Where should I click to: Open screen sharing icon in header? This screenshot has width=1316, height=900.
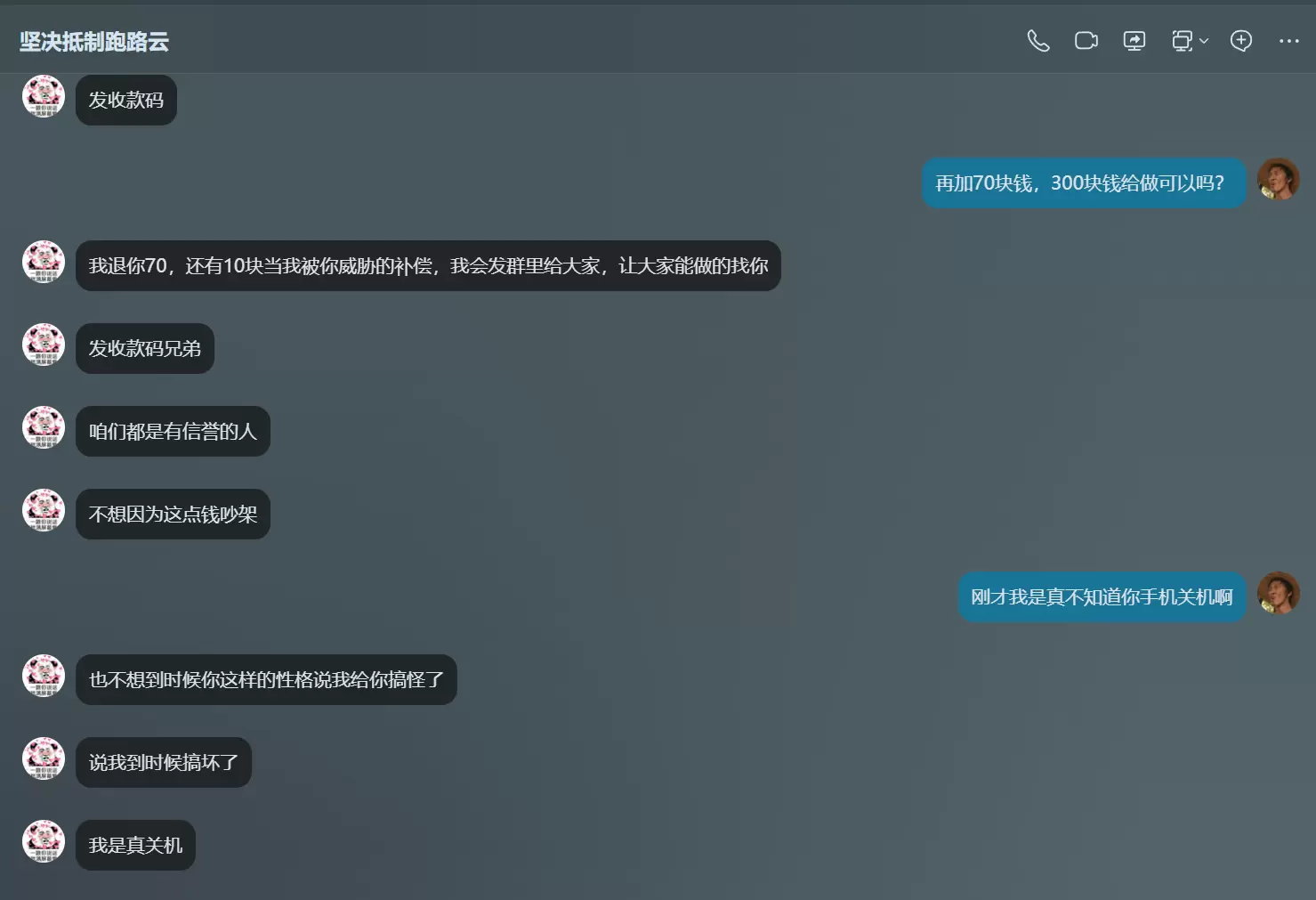pos(1134,41)
